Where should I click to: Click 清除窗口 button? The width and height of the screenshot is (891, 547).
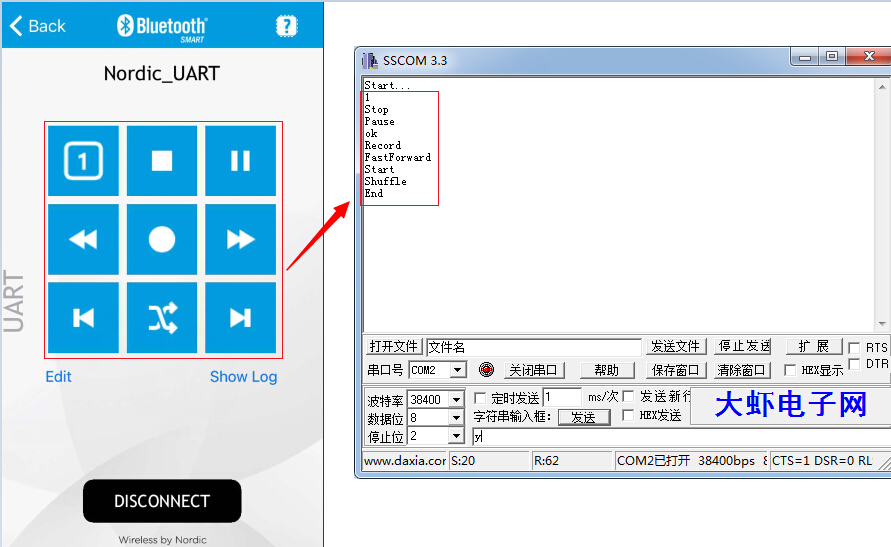742,370
